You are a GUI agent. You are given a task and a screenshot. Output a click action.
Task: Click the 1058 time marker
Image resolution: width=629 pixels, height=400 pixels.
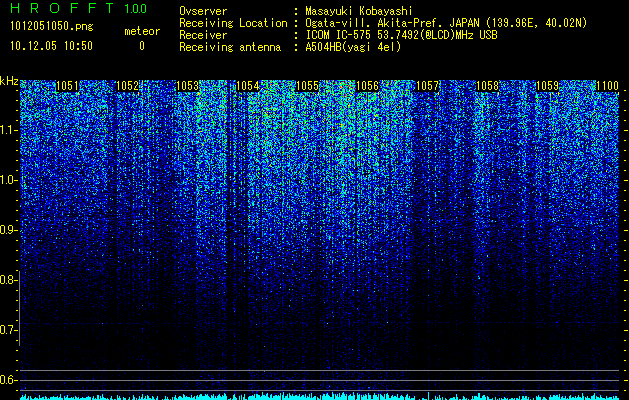tap(487, 86)
